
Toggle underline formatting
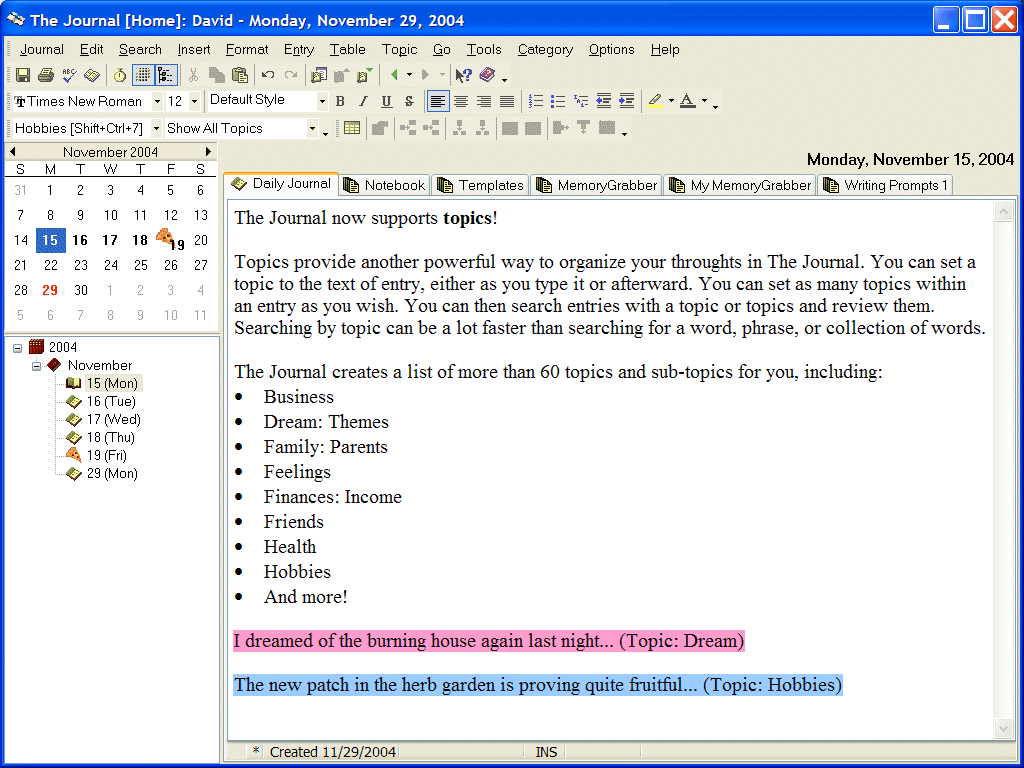click(x=386, y=101)
